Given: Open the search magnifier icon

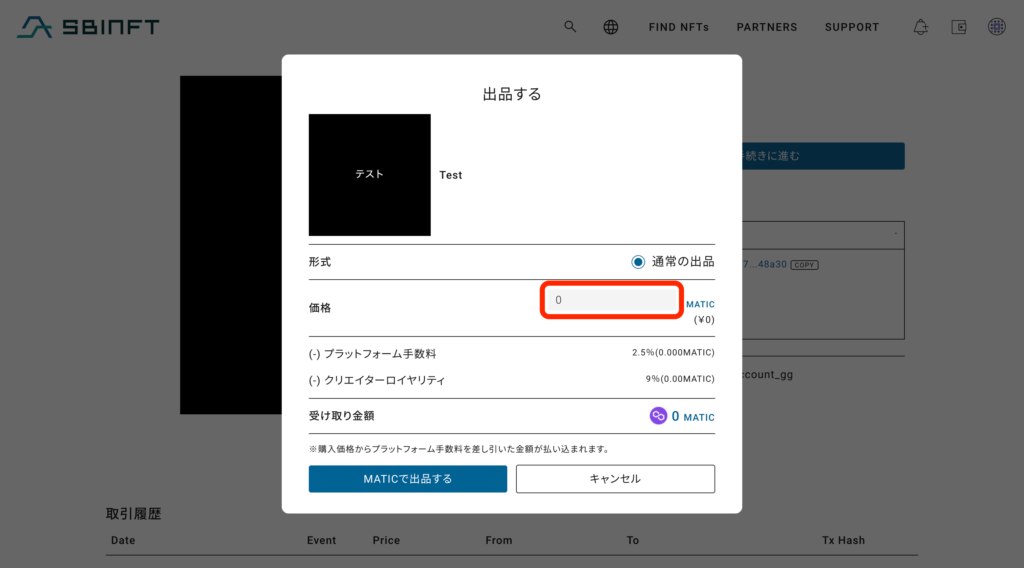Looking at the screenshot, I should [570, 27].
